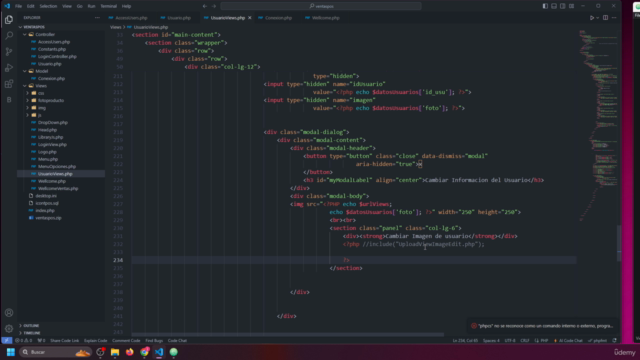Screen dimensions: 640x360
Task: Switch to the Conexion.php tab
Action: pos(275,18)
